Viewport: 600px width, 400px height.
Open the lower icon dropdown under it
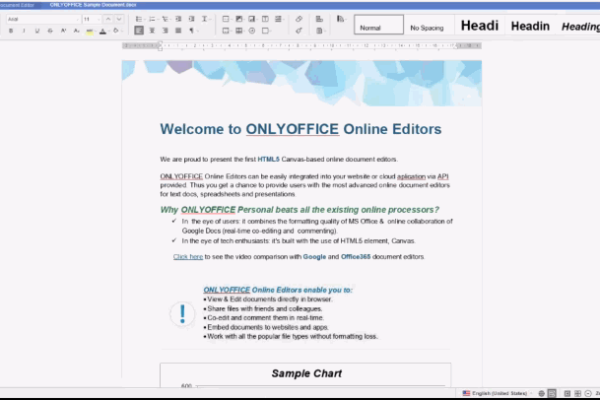tap(320, 31)
